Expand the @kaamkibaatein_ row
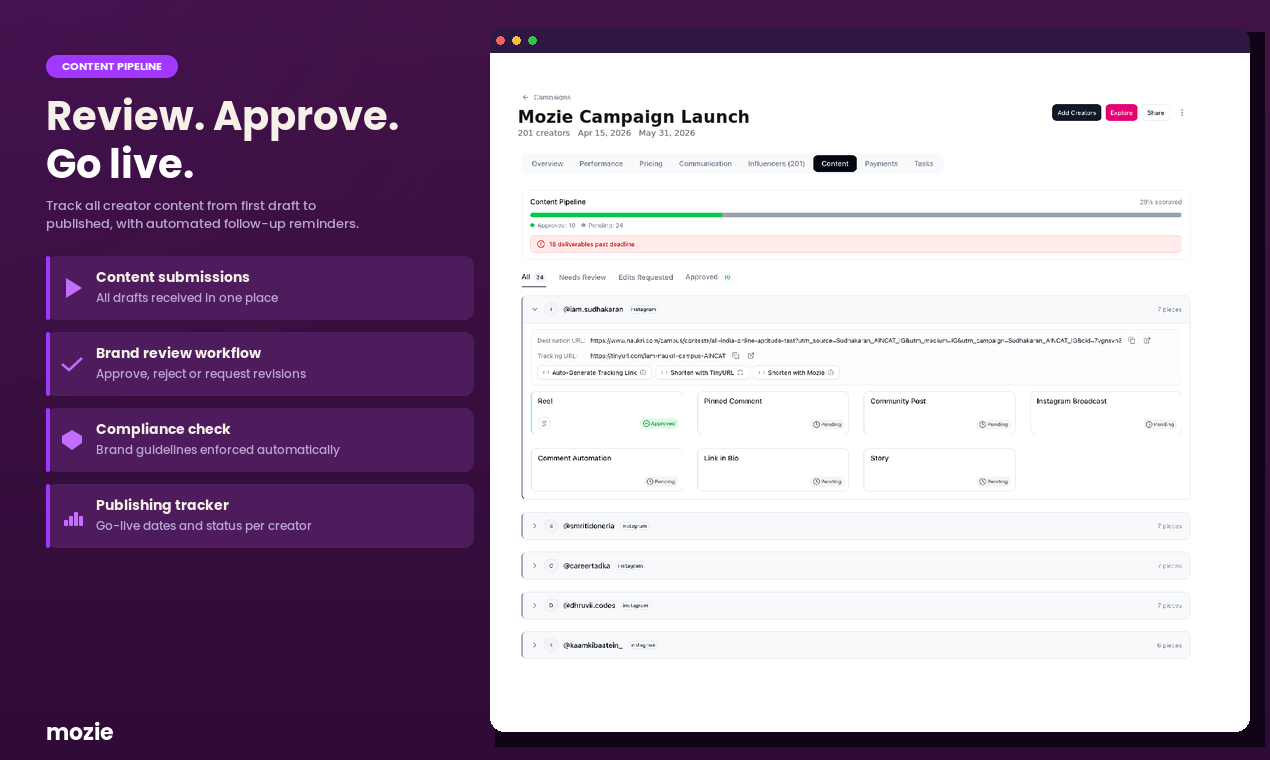This screenshot has width=1270, height=760. point(535,646)
